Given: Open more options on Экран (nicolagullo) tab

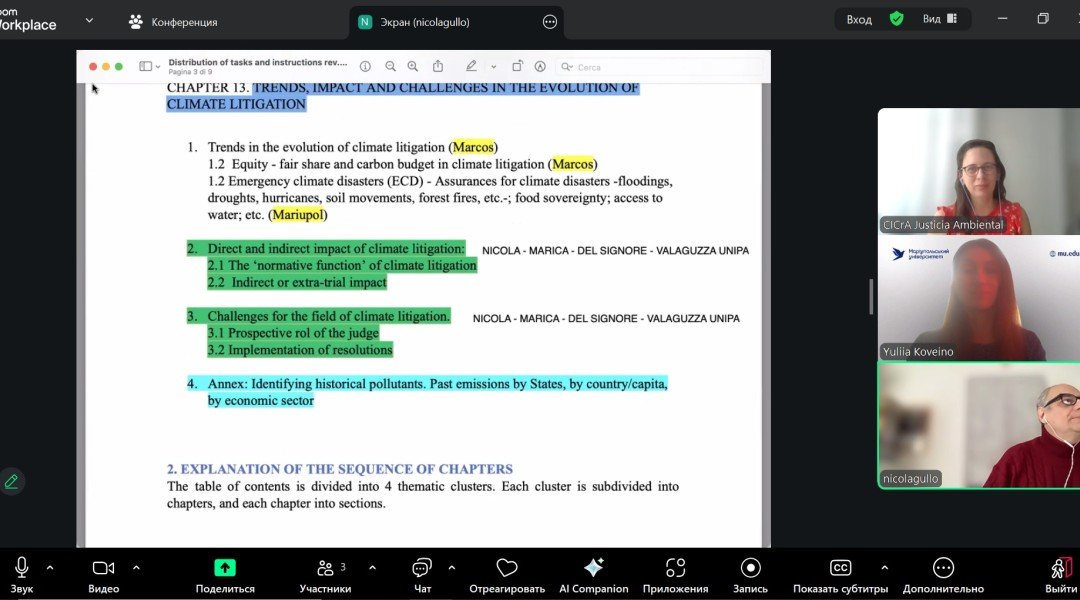Looking at the screenshot, I should click(x=549, y=21).
